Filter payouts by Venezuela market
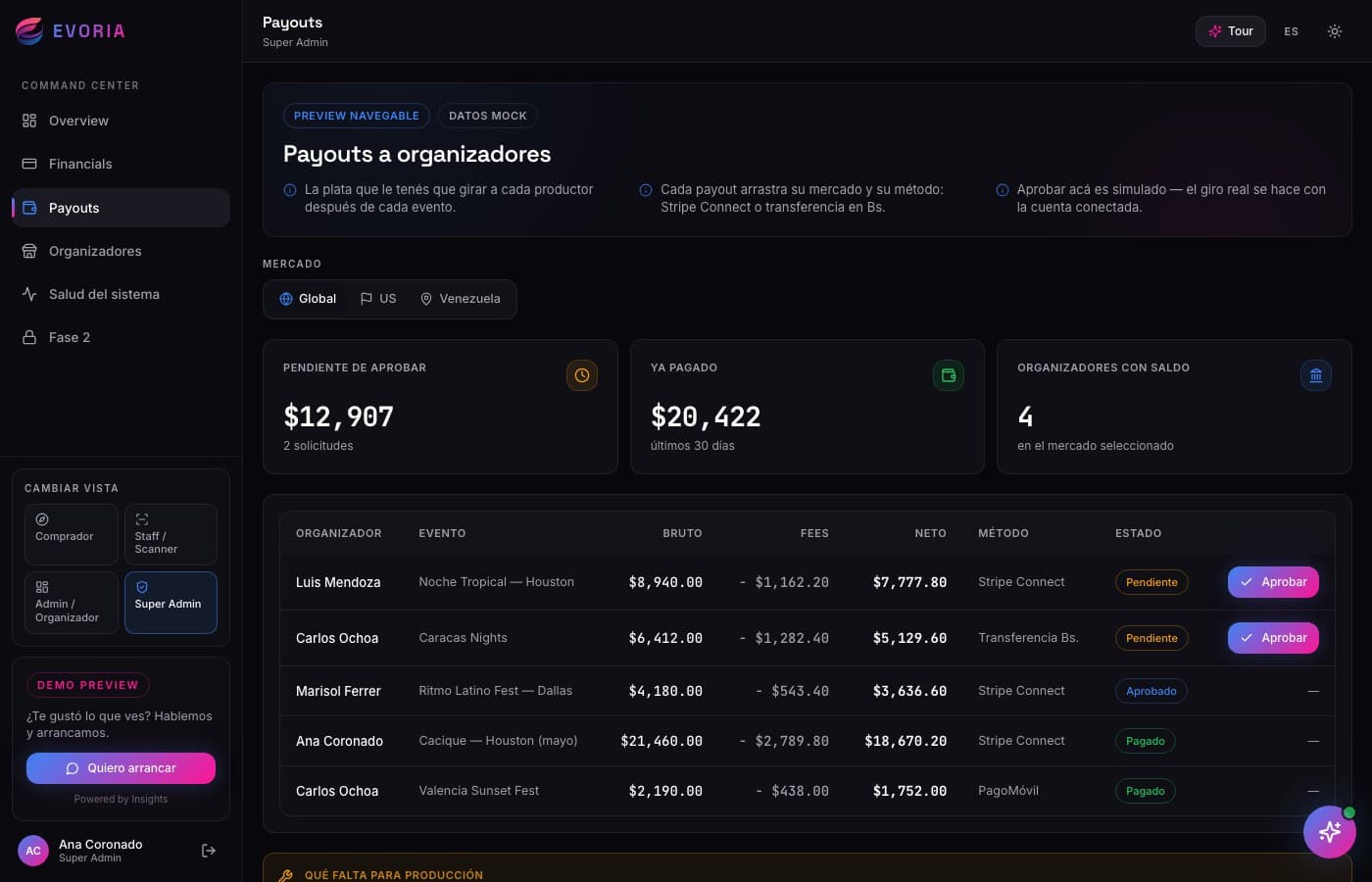This screenshot has height=882, width=1372. click(461, 299)
